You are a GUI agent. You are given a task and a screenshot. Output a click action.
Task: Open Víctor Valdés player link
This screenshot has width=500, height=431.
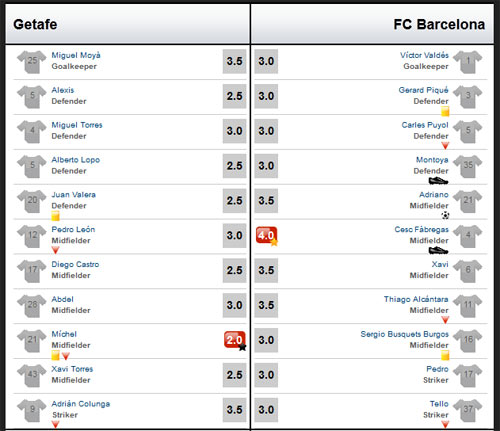(424, 55)
